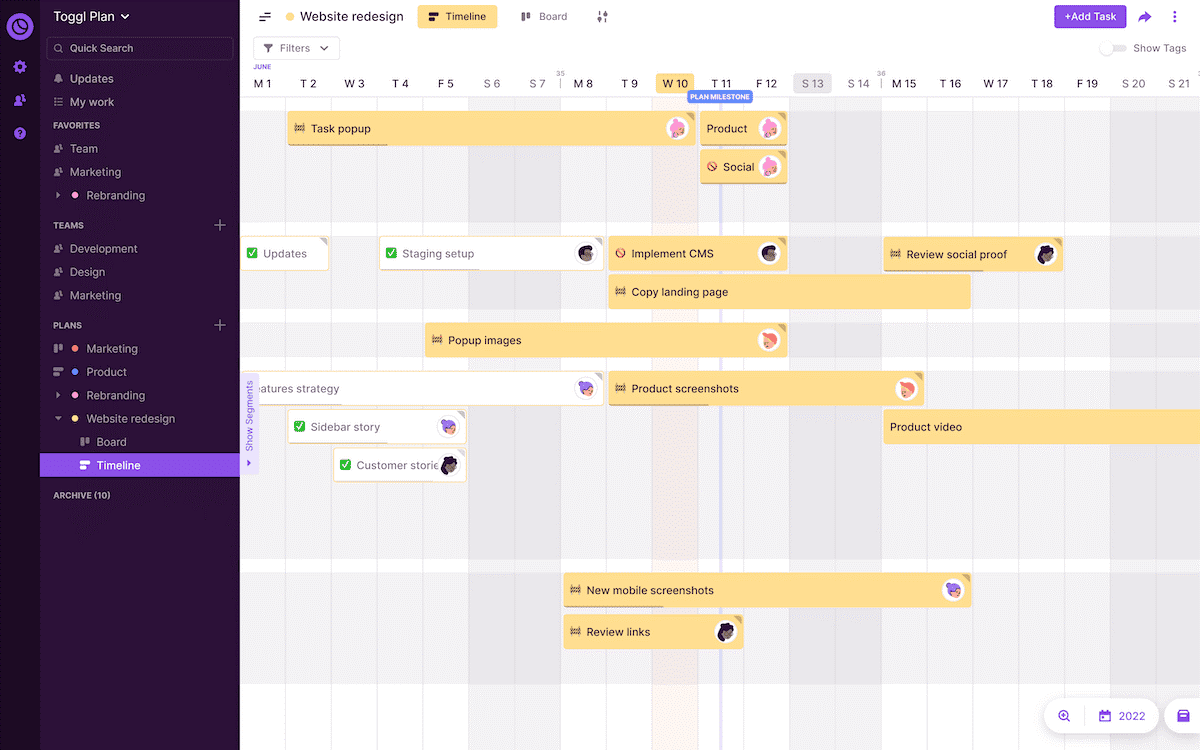Click the avatar on Staging setup task
The height and width of the screenshot is (750, 1200).
[x=586, y=254]
